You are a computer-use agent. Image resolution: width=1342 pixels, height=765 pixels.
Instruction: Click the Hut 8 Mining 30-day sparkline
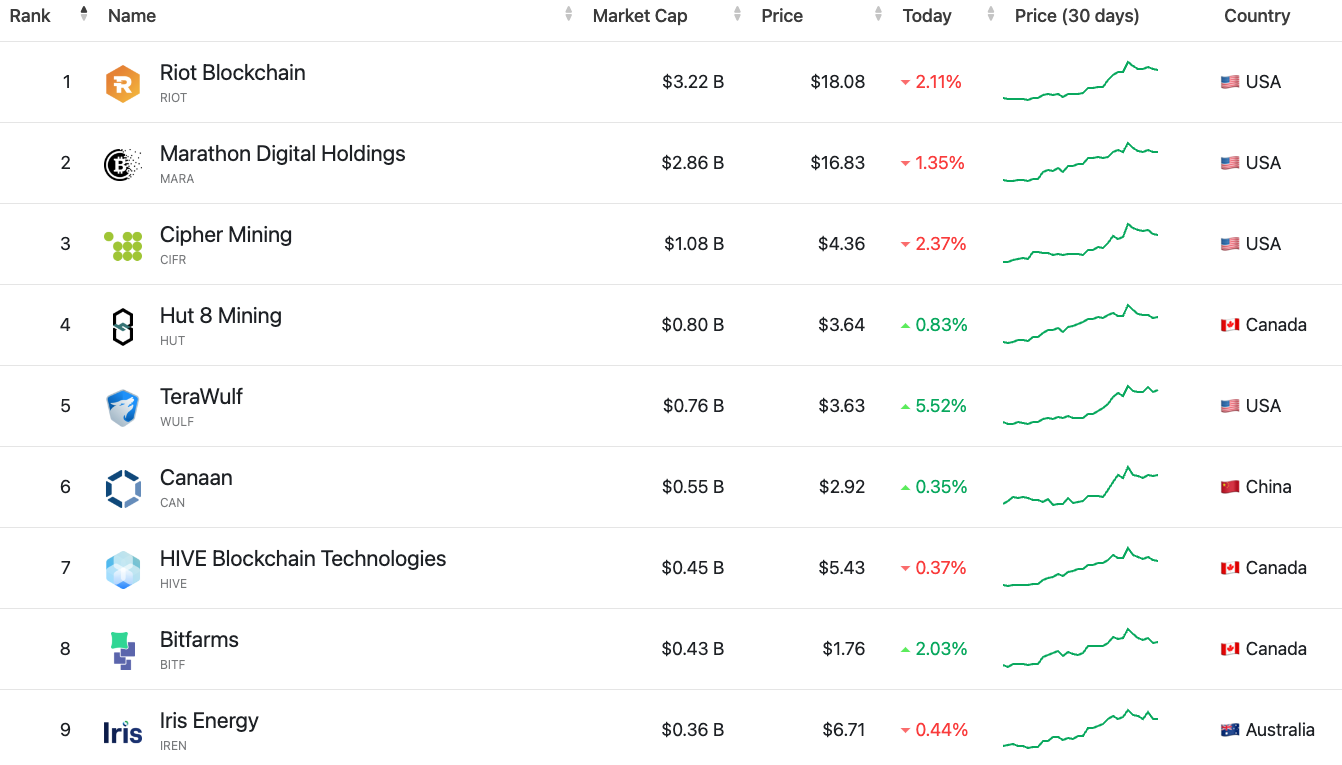1080,324
